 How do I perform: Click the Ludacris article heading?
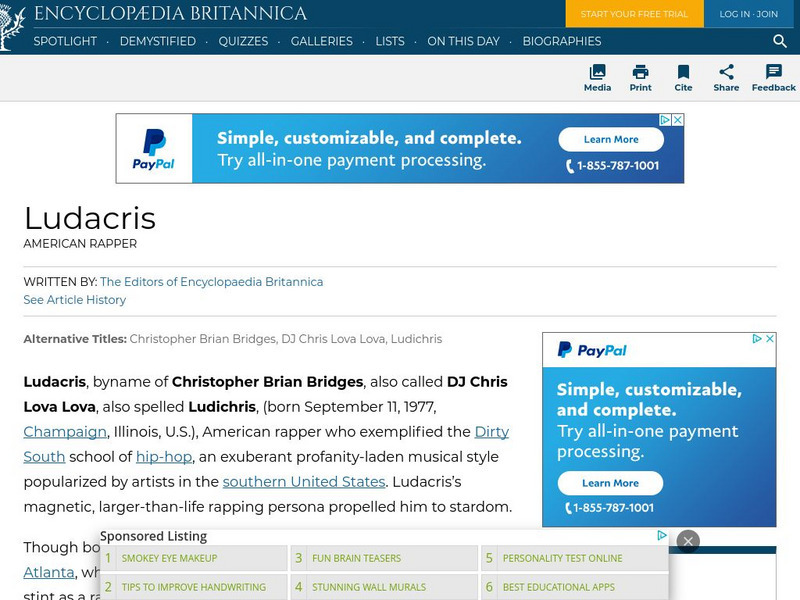tap(90, 218)
